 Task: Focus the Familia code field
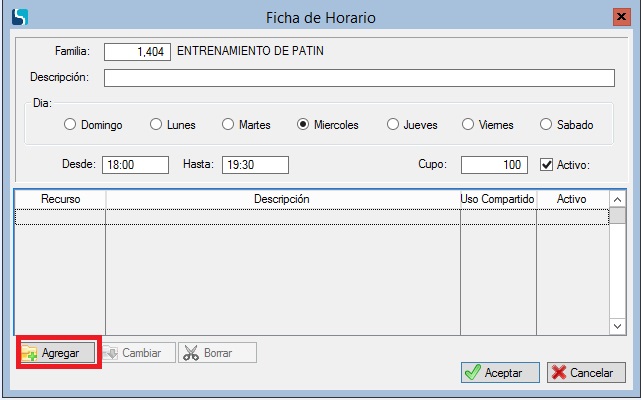click(138, 52)
